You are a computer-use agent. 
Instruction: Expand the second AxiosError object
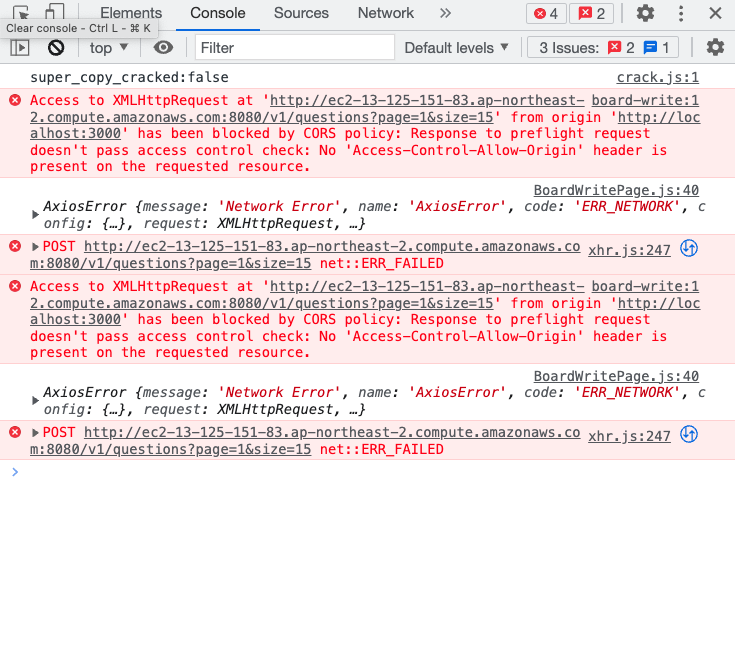point(35,401)
